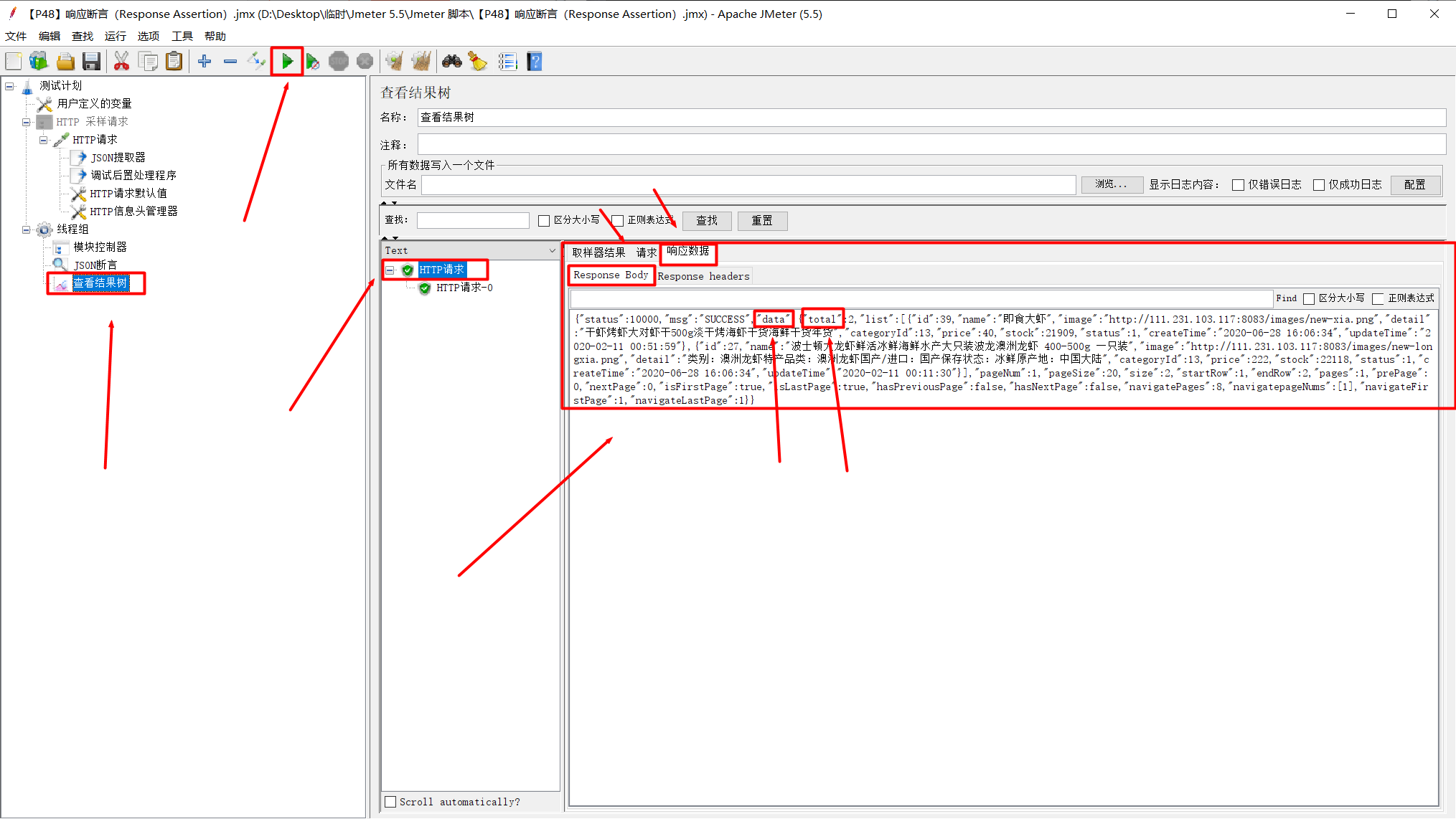Click the Stop test icon
The image size is (1456, 819).
(339, 62)
